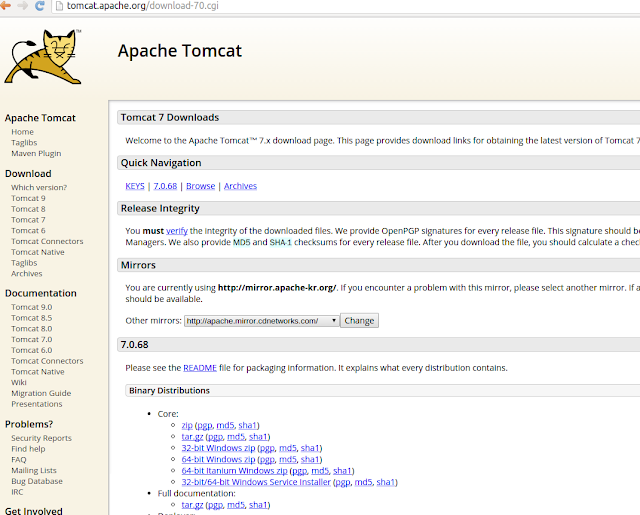Open Tomcat 9 in the Download sidebar
This screenshot has height=515, width=640.
point(28,198)
